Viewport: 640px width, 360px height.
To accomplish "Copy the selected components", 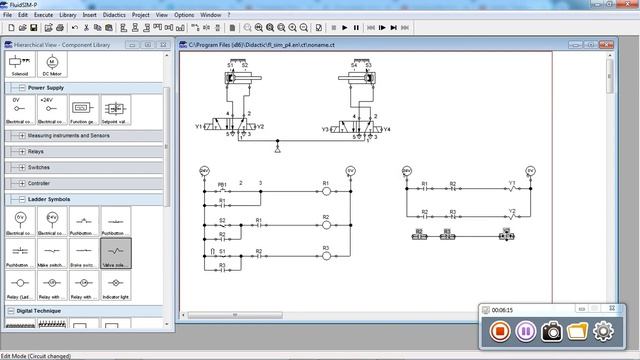I will coord(98,28).
